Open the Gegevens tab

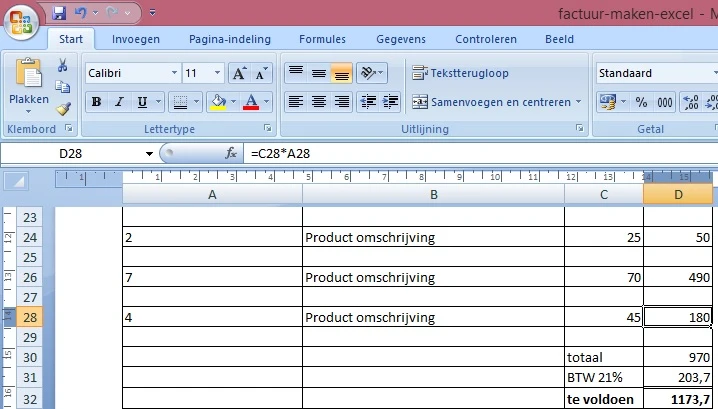(x=401, y=39)
